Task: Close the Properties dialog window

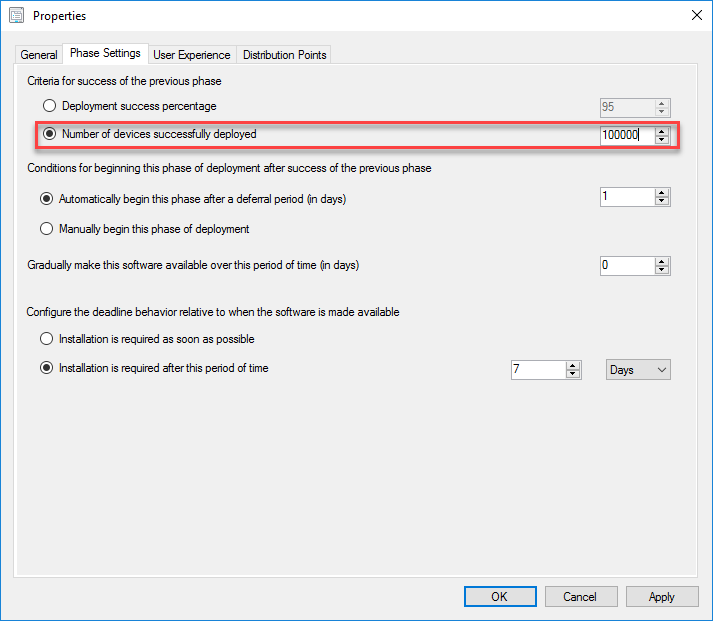Action: coord(695,15)
